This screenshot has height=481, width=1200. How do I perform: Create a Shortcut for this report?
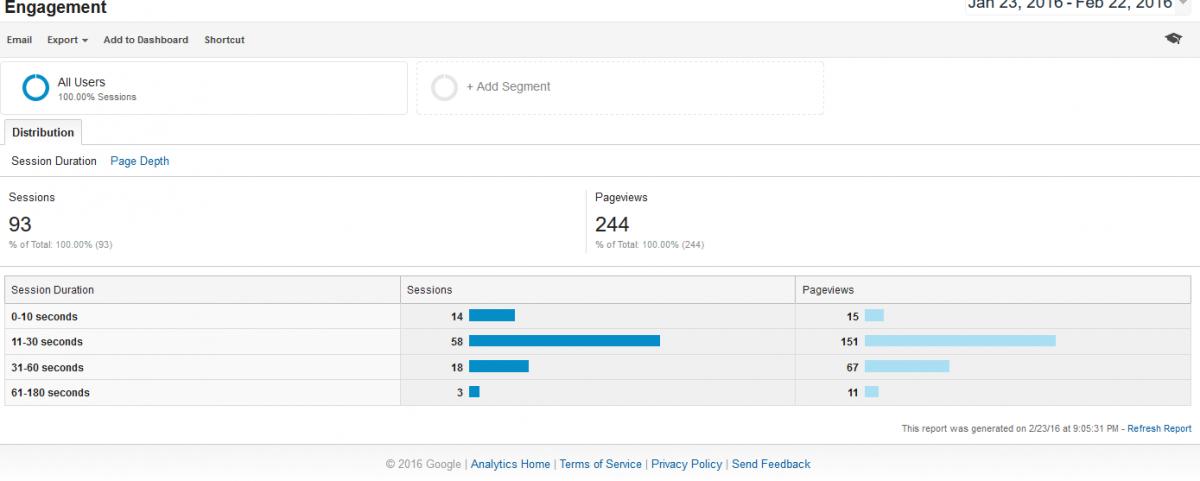(x=224, y=40)
